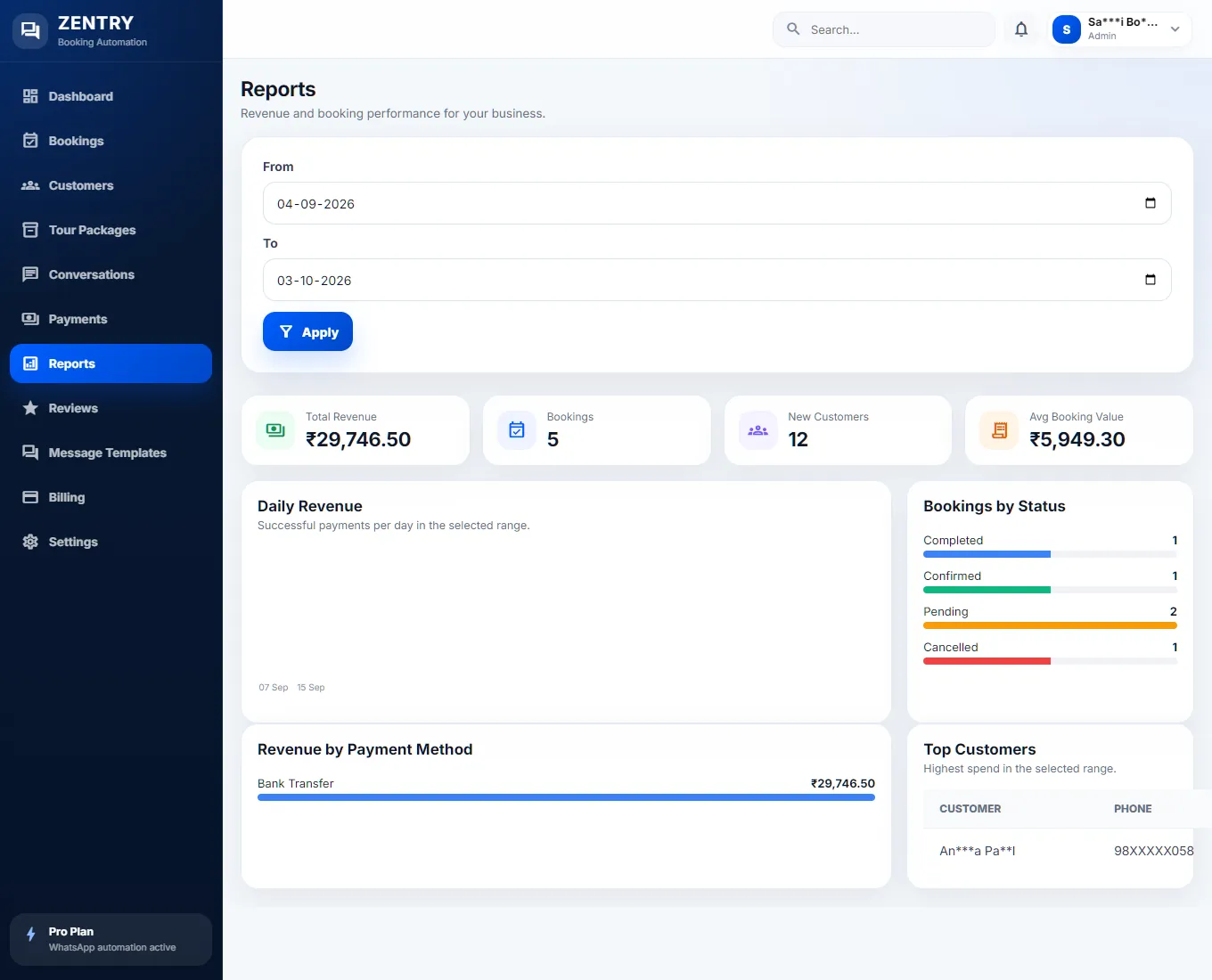1212x980 pixels.
Task: Go to Dashboard in sidebar
Action: click(x=111, y=96)
